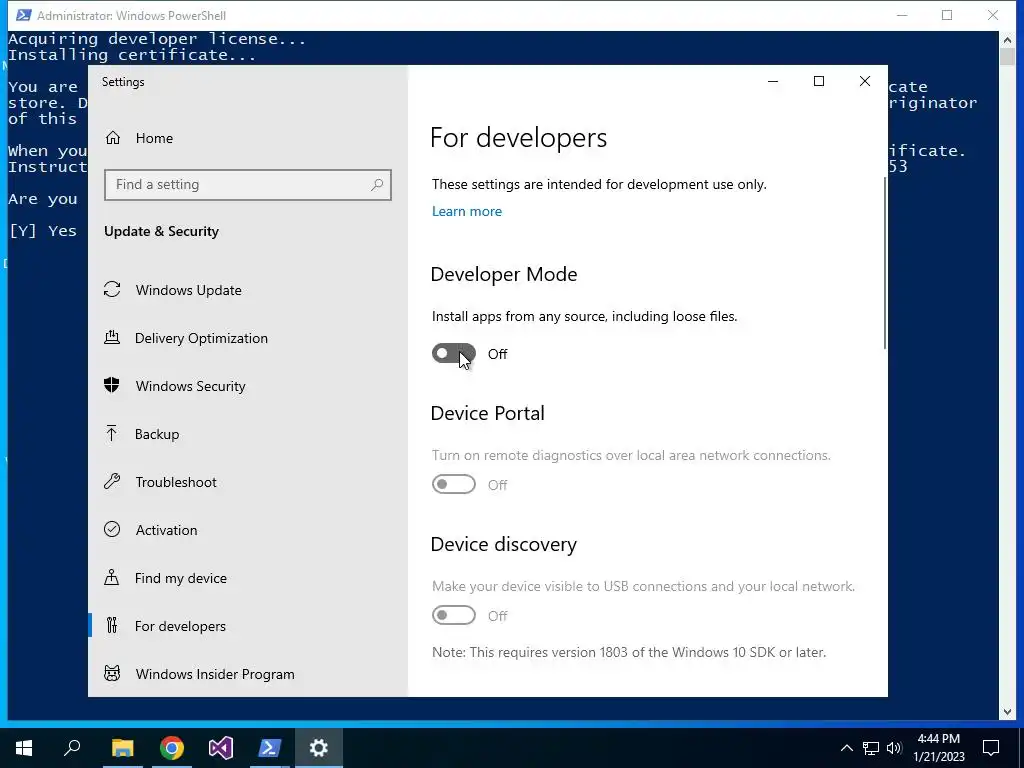Click the Activation checkmark icon

112,530
